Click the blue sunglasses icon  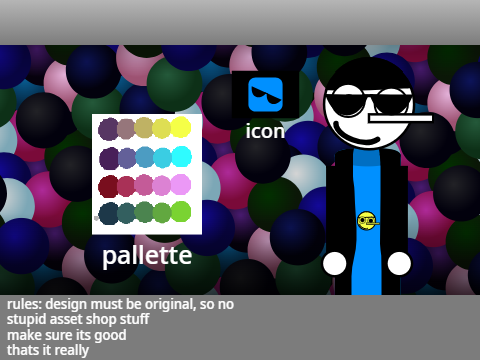pos(265,94)
